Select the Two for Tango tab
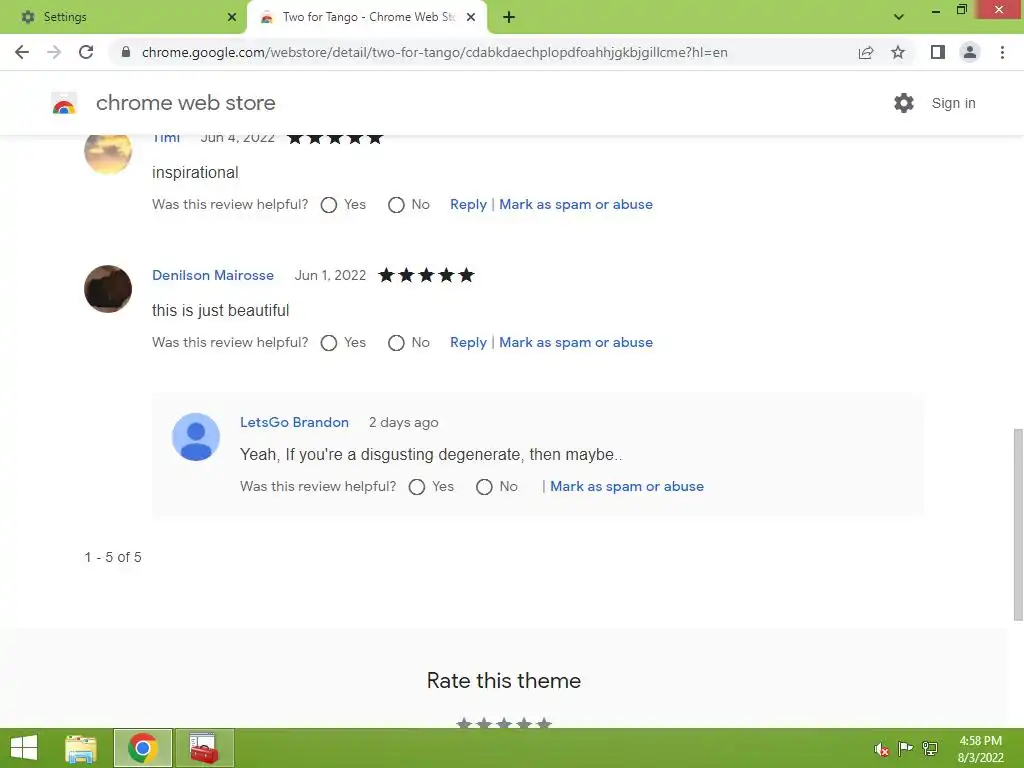The width and height of the screenshot is (1024, 768). coord(367,17)
